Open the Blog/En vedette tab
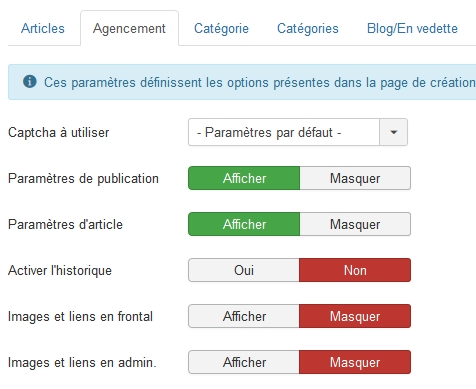The height and width of the screenshot is (389, 476). 412,28
